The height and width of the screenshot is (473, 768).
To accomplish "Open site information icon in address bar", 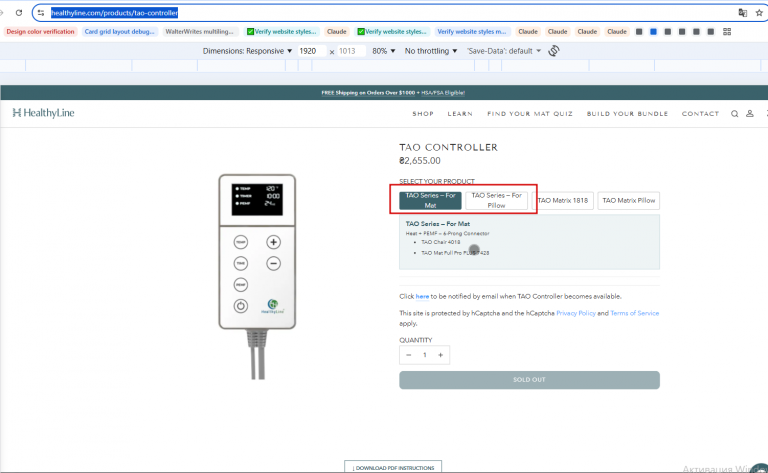I will [x=41, y=13].
